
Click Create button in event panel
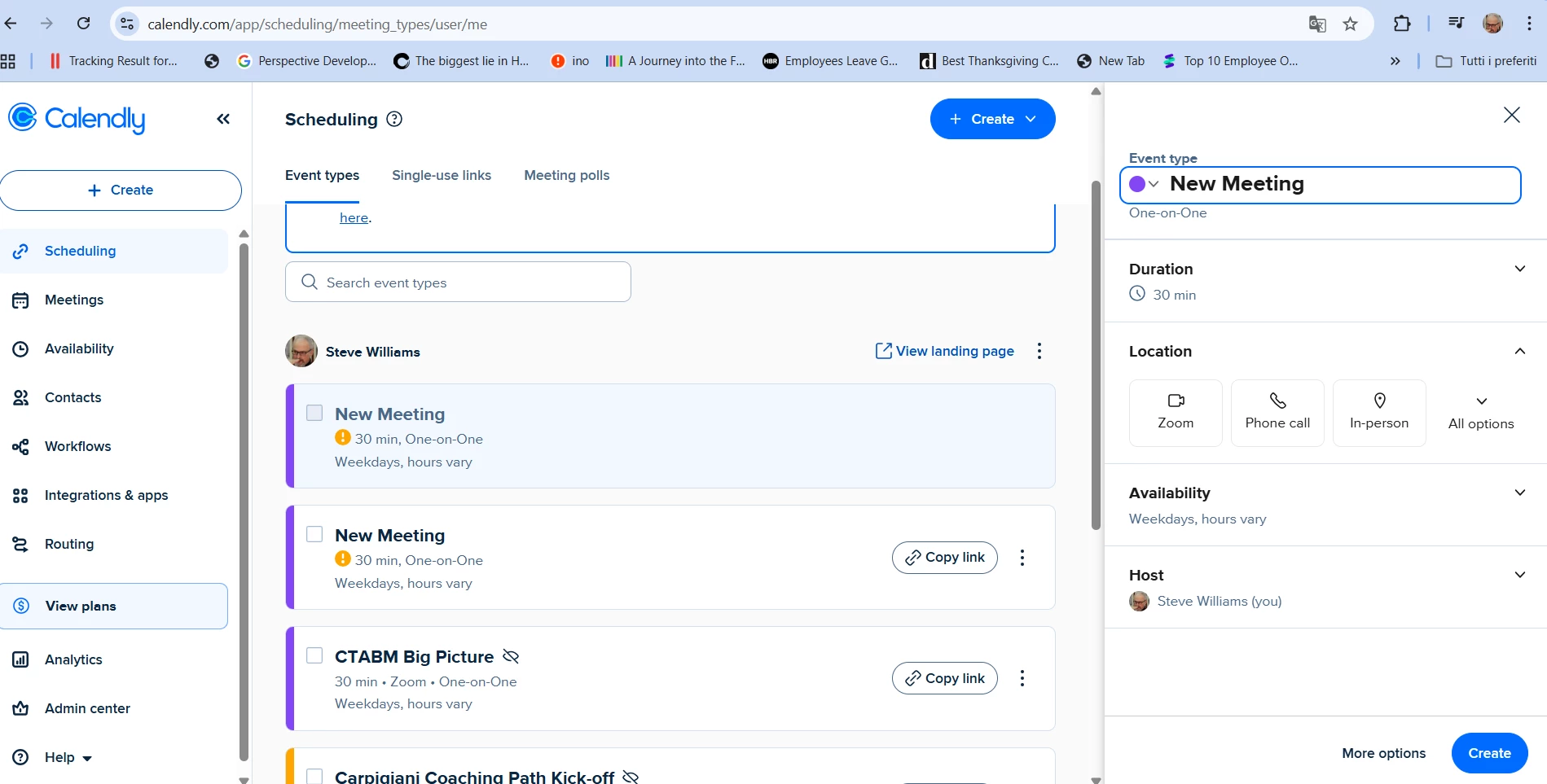1489,753
